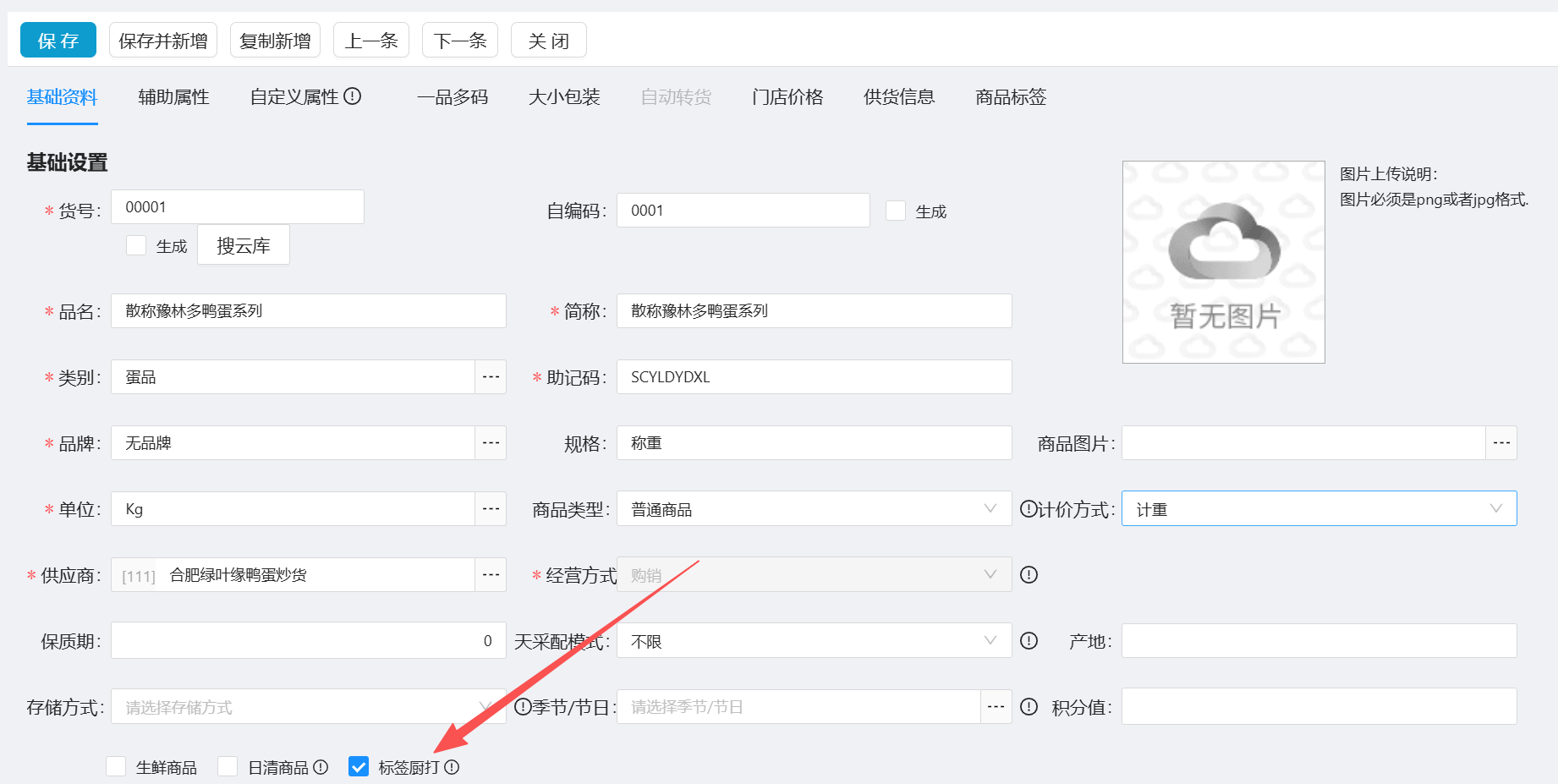Switch to the 门店价格 tab

click(787, 97)
